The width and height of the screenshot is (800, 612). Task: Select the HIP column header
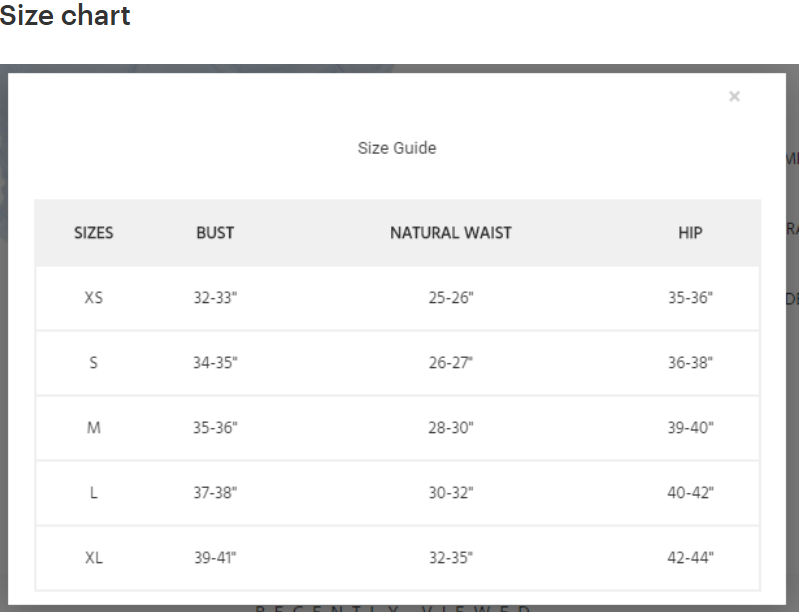click(690, 233)
